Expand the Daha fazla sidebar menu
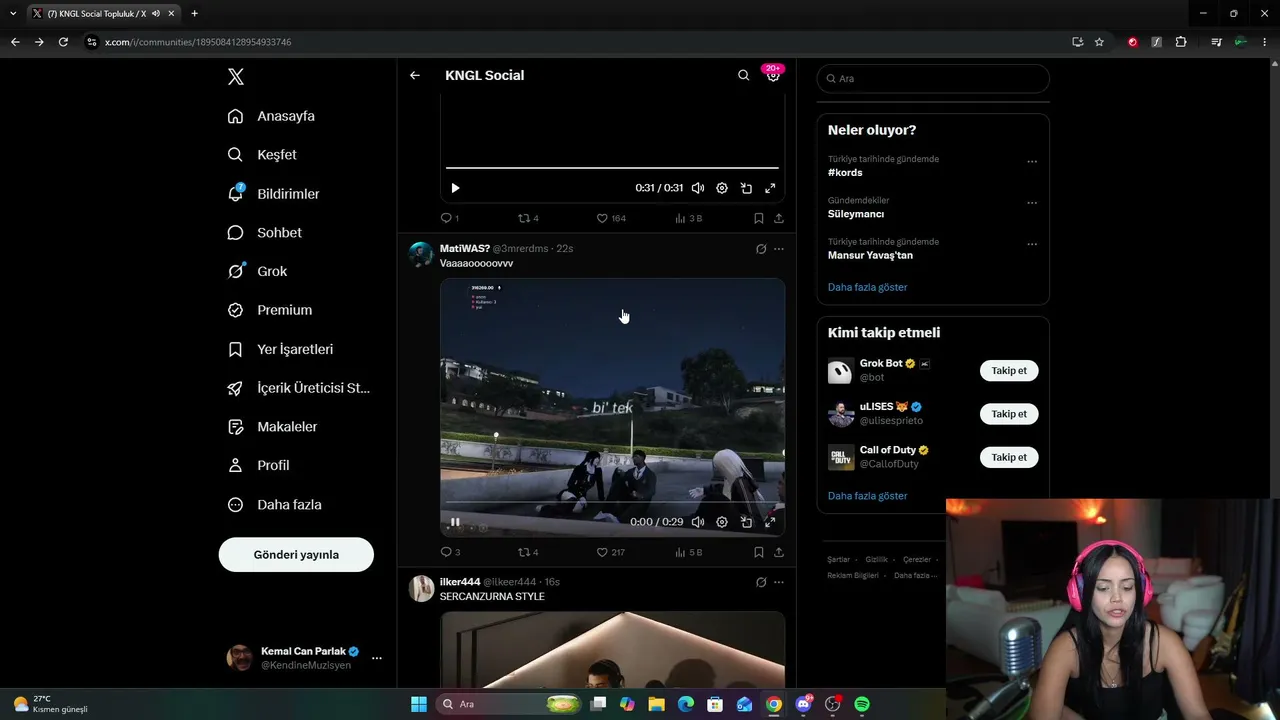This screenshot has width=1280, height=720. tap(274, 505)
